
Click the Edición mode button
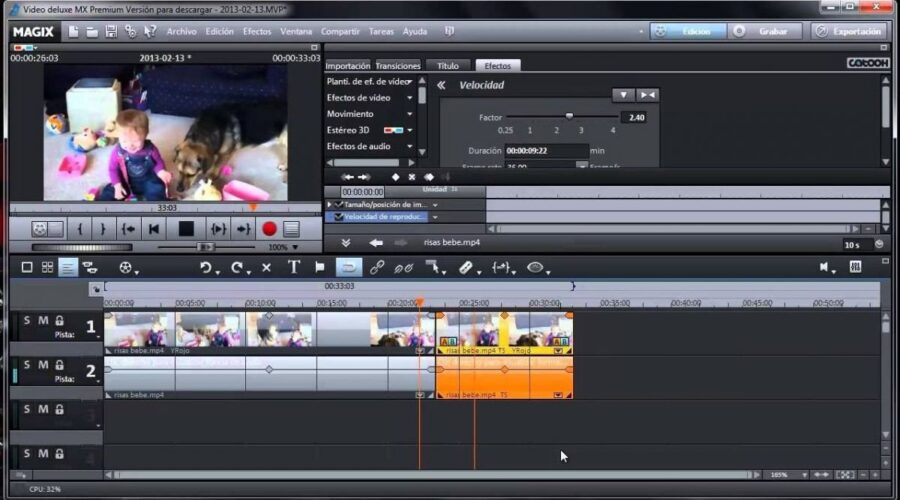688,32
